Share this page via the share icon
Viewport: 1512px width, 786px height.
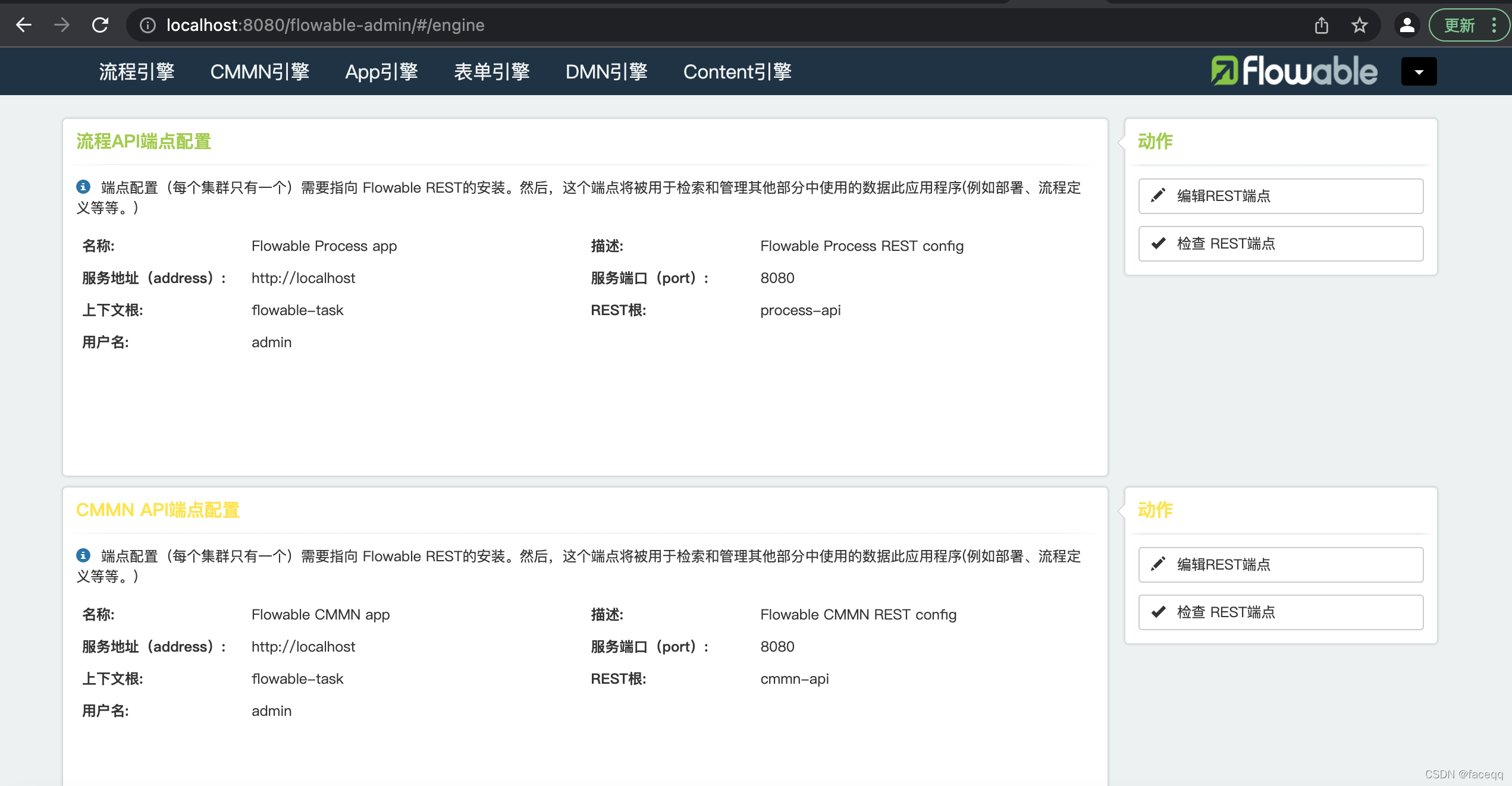(1321, 25)
